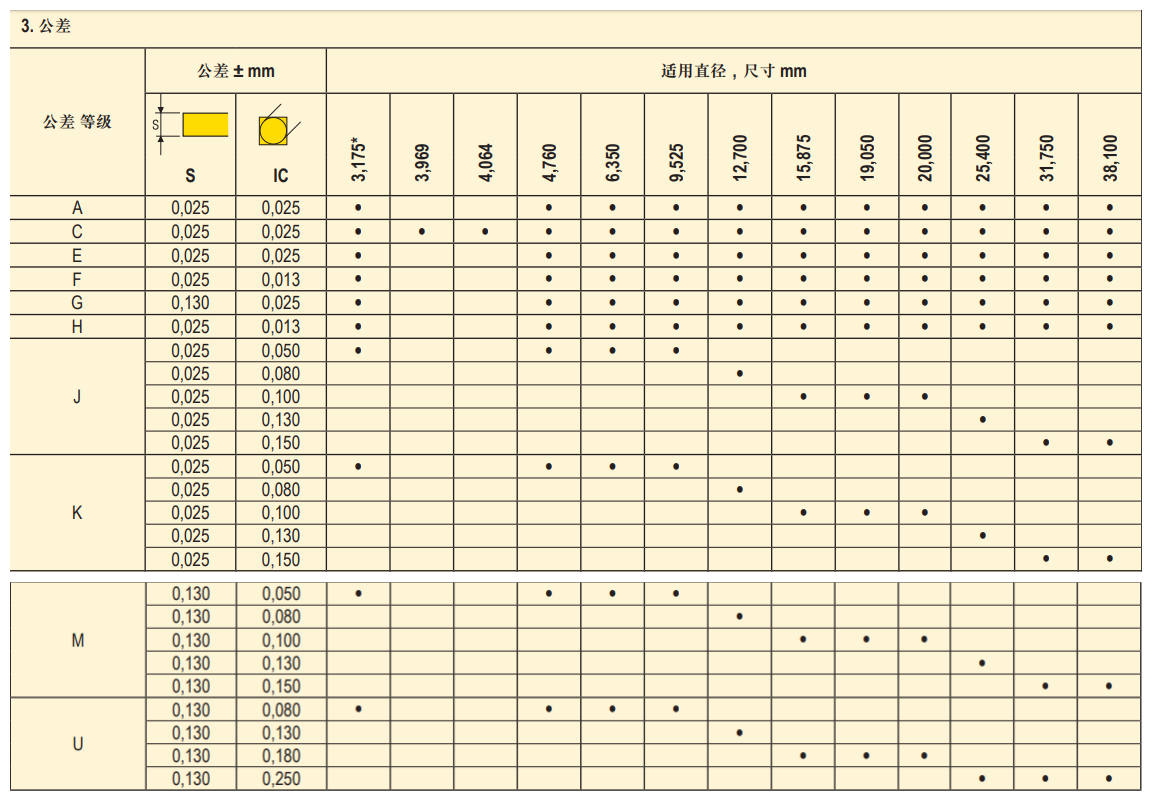Select the 12,700 diameter column header
Image resolution: width=1152 pixels, height=801 pixels.
point(740,160)
